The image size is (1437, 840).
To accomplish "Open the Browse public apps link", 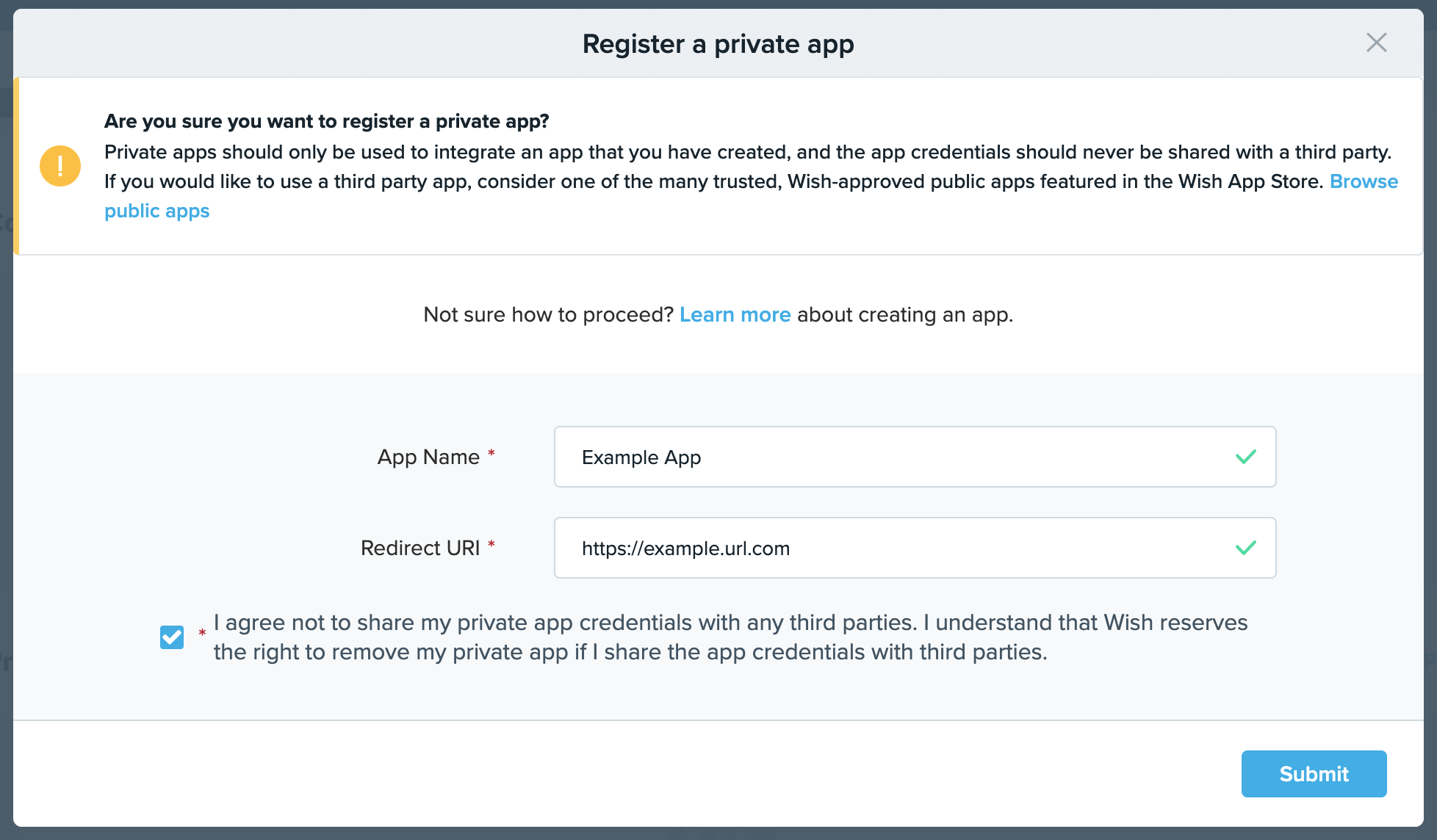I will pyautogui.click(x=1364, y=181).
